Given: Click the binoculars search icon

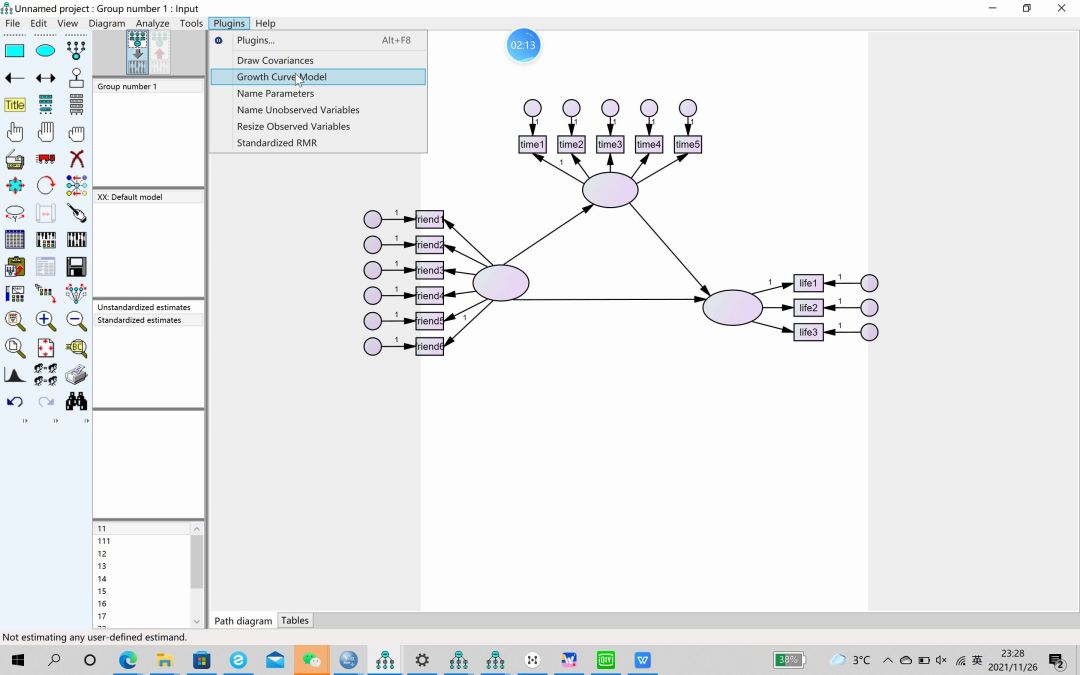Looking at the screenshot, I should coord(76,402).
